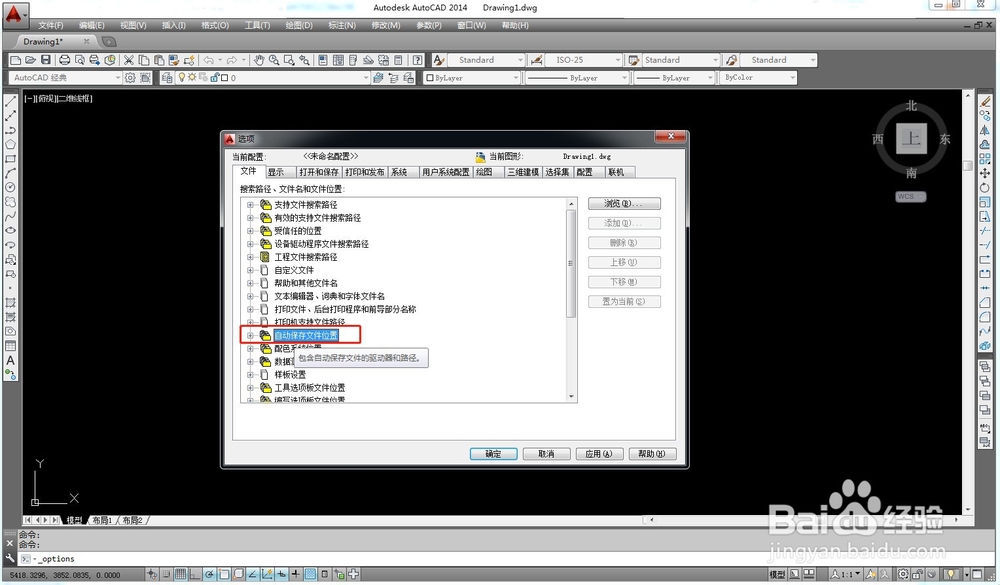Click the Undo arrow icon
Screen dimensions: 1000x585
click(209, 60)
